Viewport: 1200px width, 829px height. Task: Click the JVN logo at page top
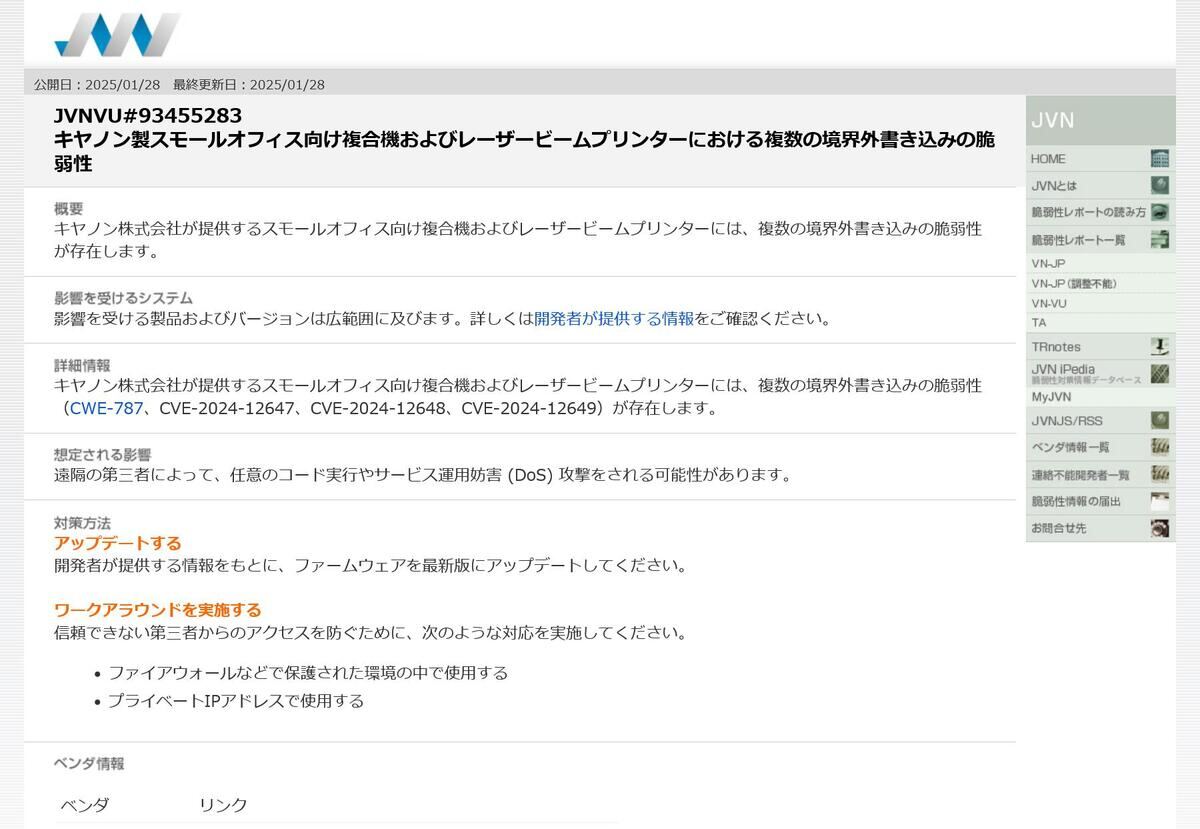coord(117,35)
